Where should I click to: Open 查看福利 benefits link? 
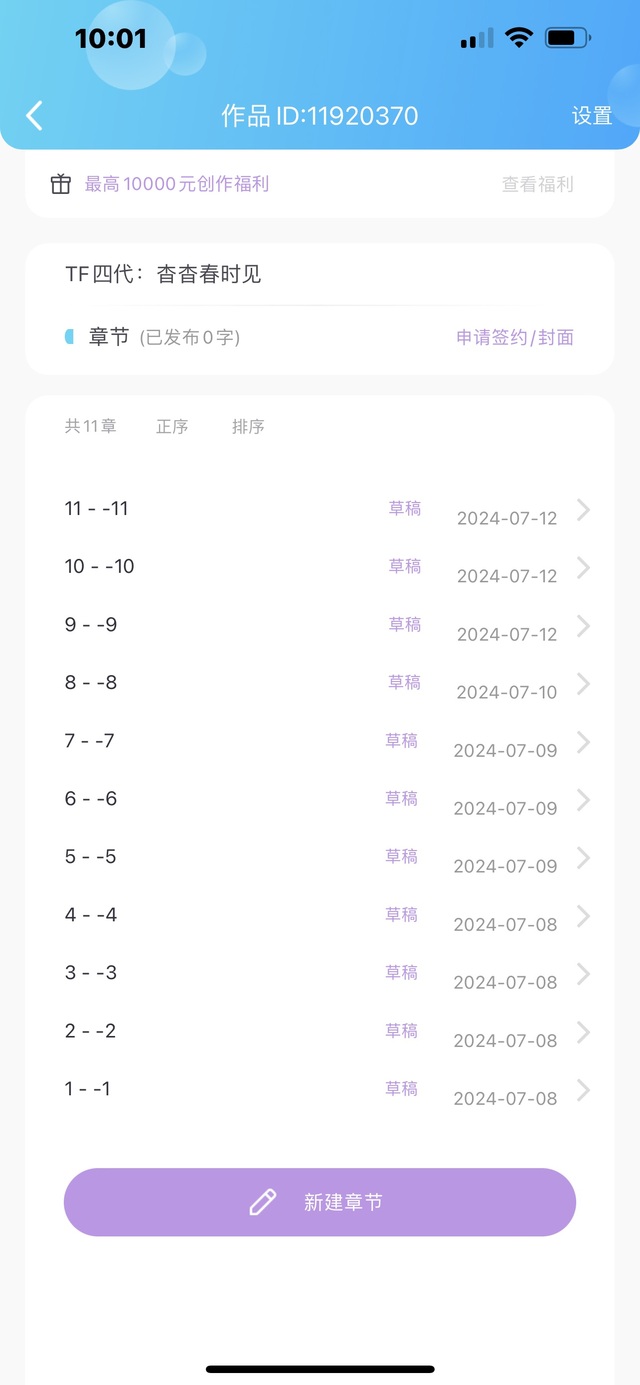point(538,184)
